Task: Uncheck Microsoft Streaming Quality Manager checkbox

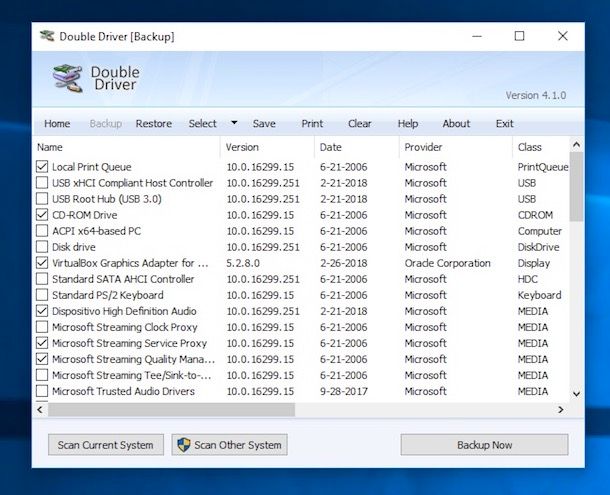Action: 42,359
